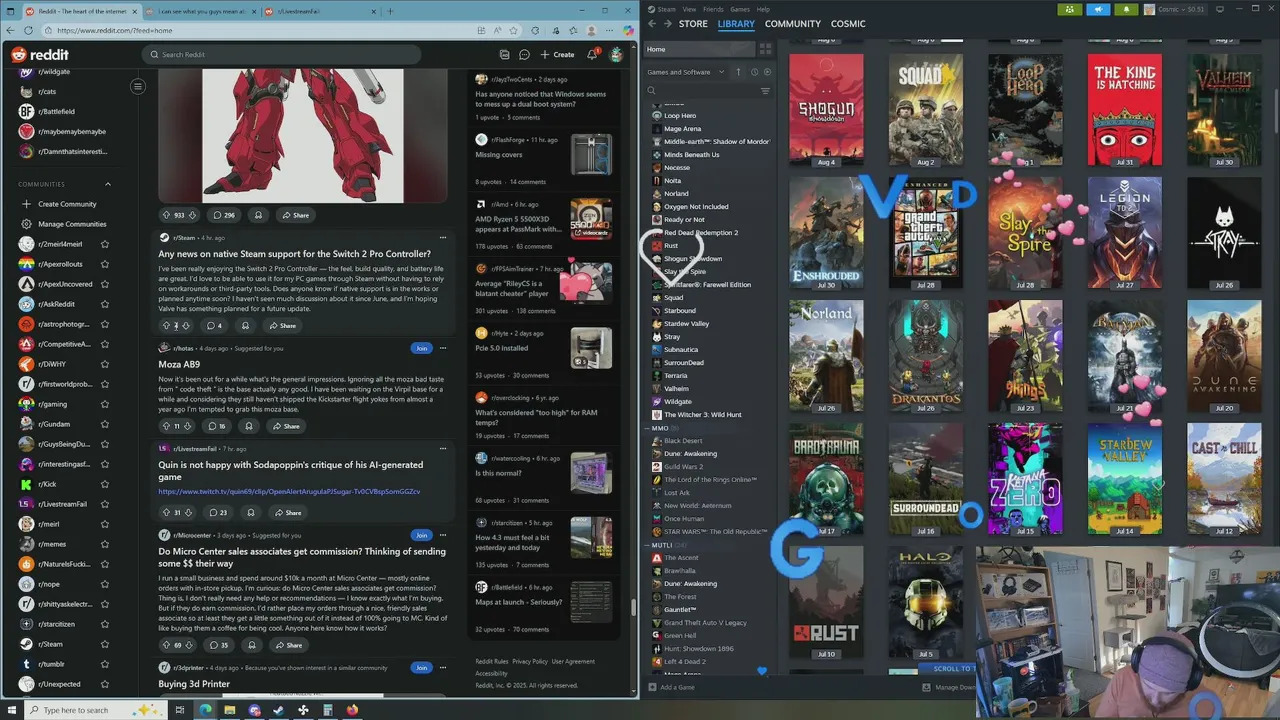Collapse the Communities section in Reddit
The image size is (1280, 720).
click(x=108, y=184)
